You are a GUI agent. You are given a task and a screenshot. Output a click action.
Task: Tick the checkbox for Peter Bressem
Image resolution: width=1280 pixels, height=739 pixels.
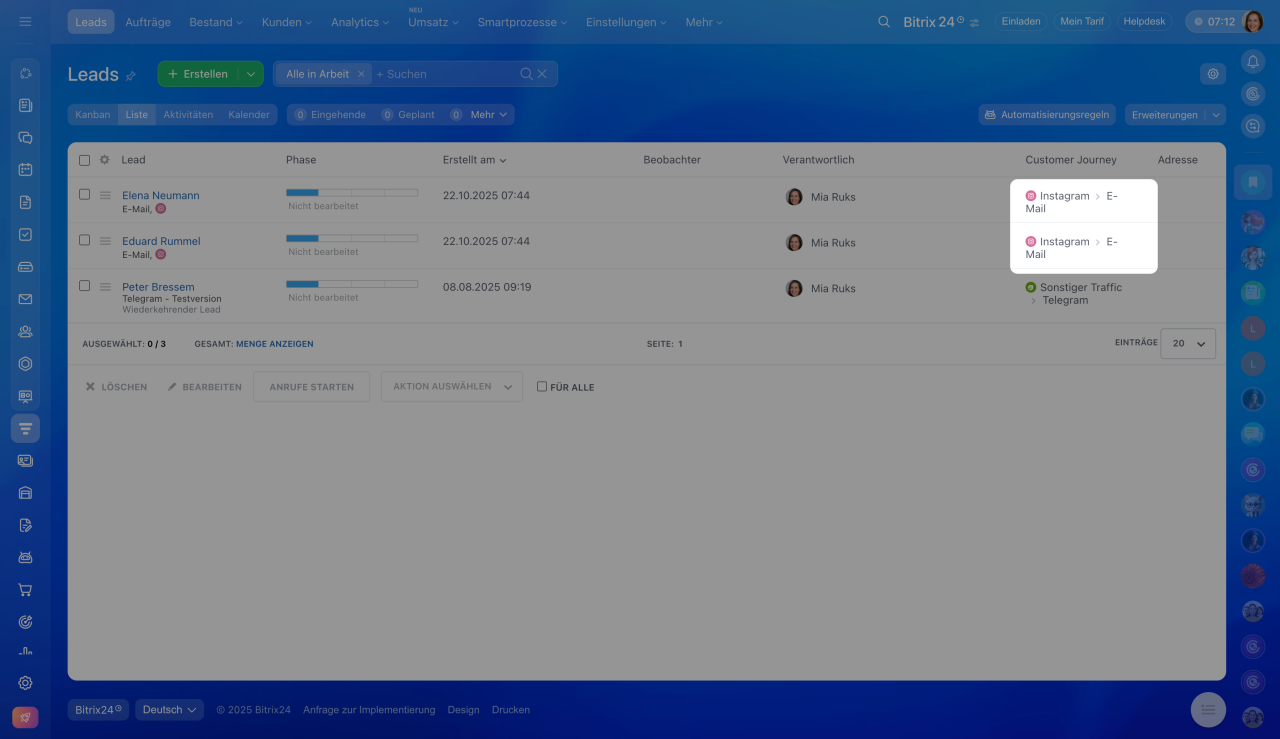pyautogui.click(x=84, y=286)
